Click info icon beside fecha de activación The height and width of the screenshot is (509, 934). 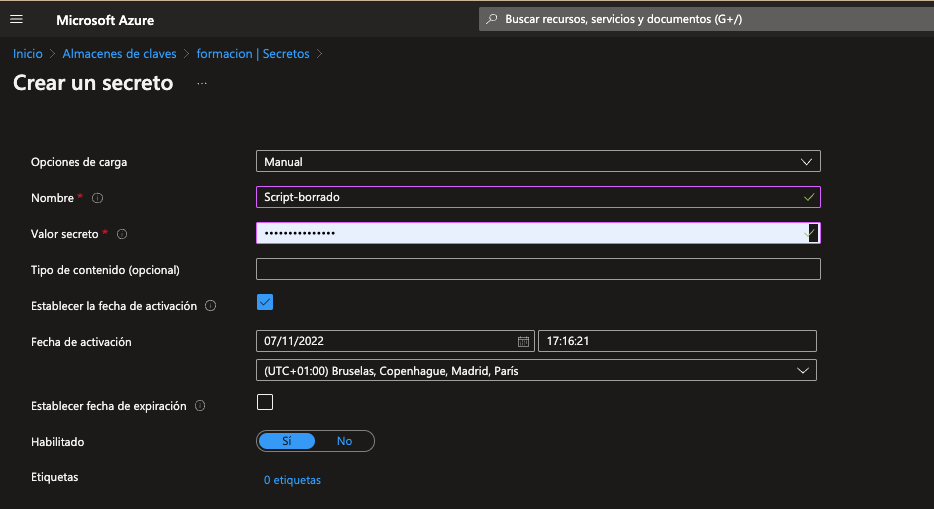(210, 306)
